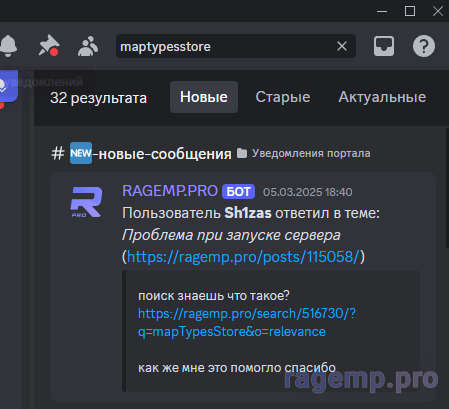Click the text как же мне это помогло спасибо
The height and width of the screenshot is (409, 449).
tap(237, 368)
